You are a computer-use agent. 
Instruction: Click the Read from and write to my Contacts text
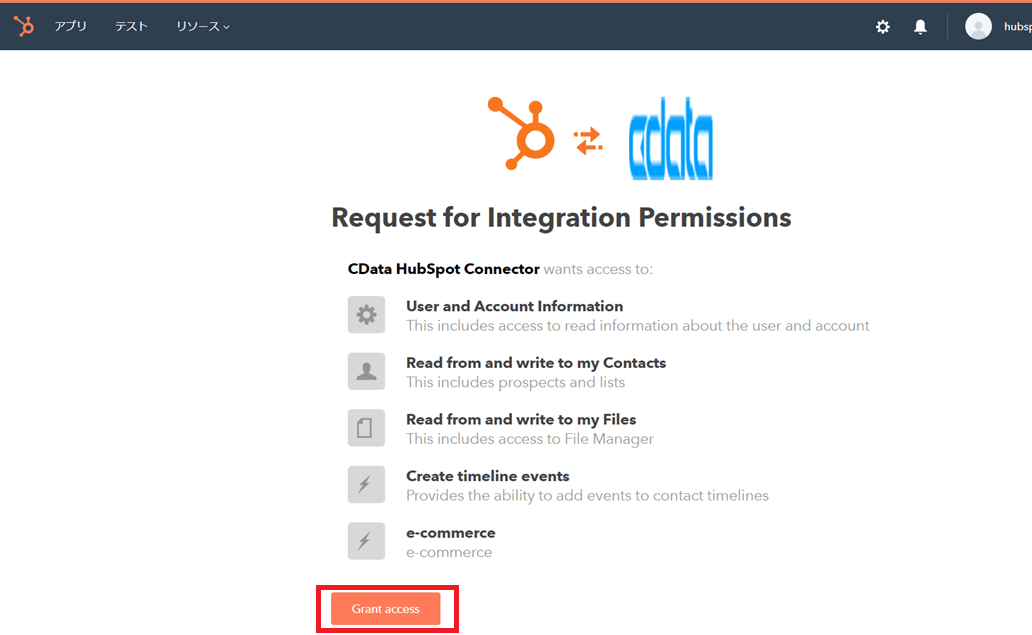pos(535,363)
